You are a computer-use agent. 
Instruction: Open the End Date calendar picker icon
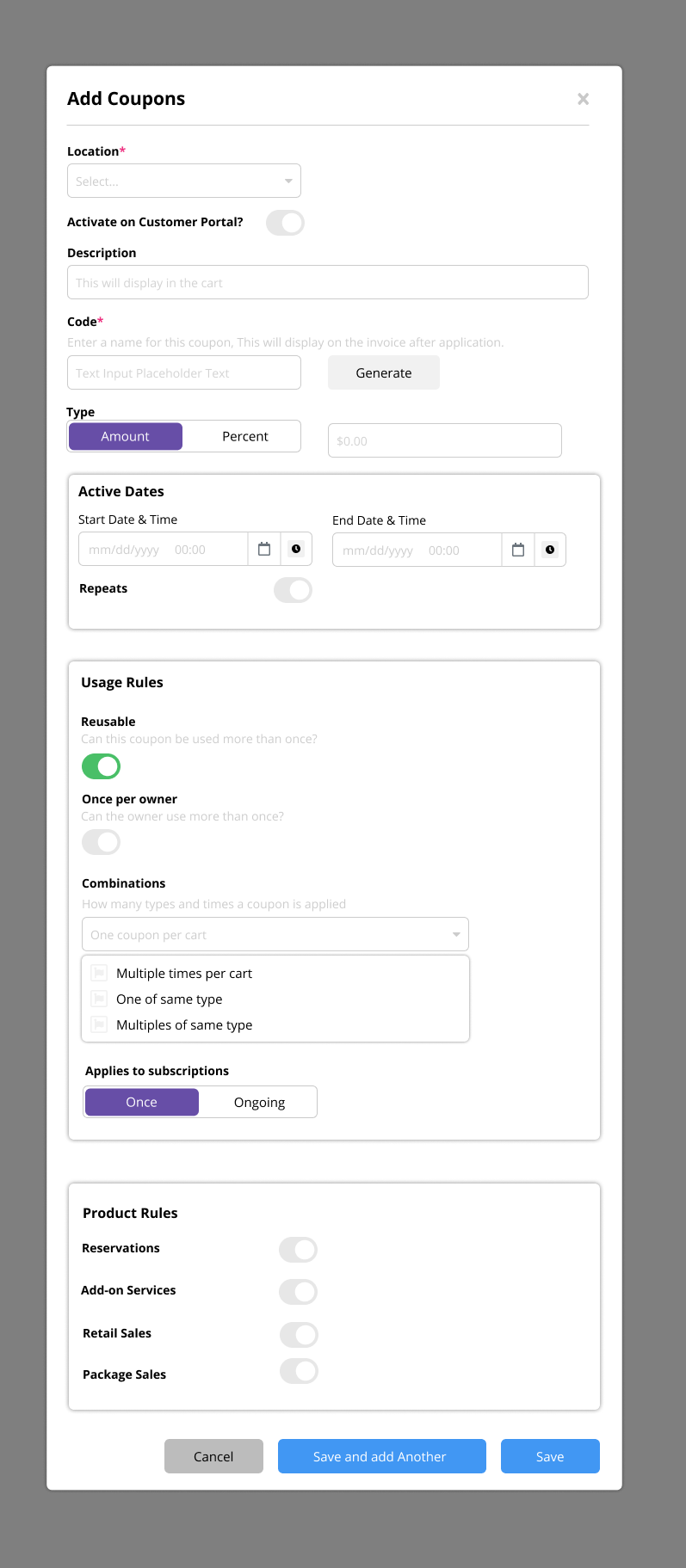[x=518, y=550]
